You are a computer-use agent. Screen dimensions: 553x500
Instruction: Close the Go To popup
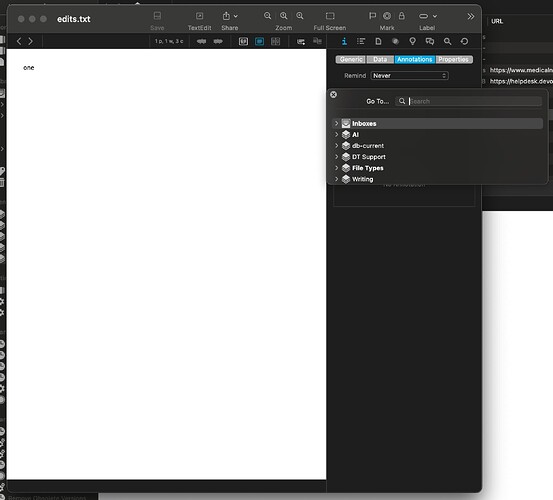[333, 94]
